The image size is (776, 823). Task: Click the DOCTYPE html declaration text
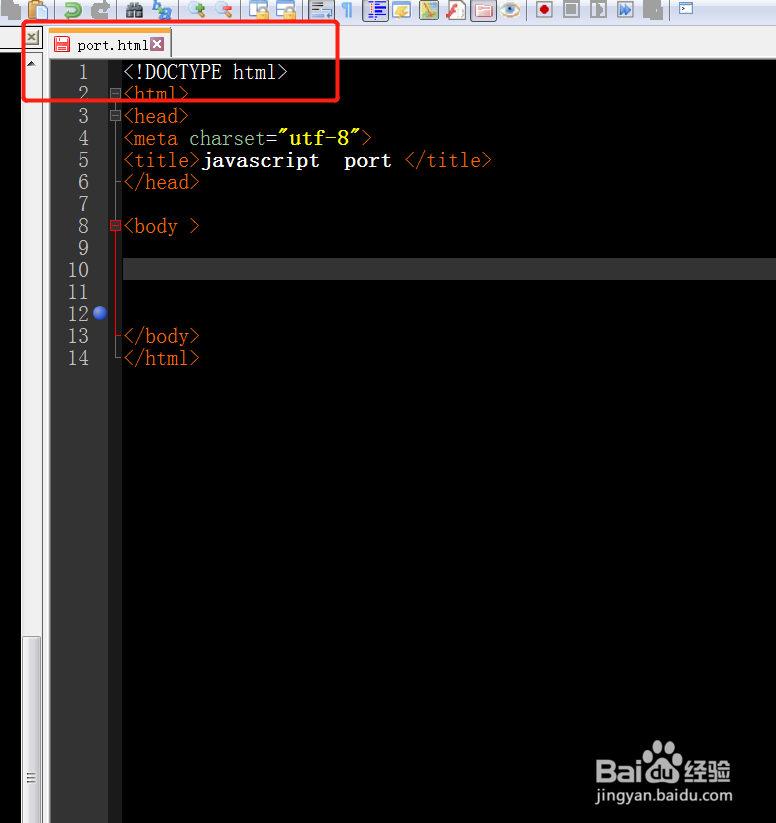[x=205, y=72]
